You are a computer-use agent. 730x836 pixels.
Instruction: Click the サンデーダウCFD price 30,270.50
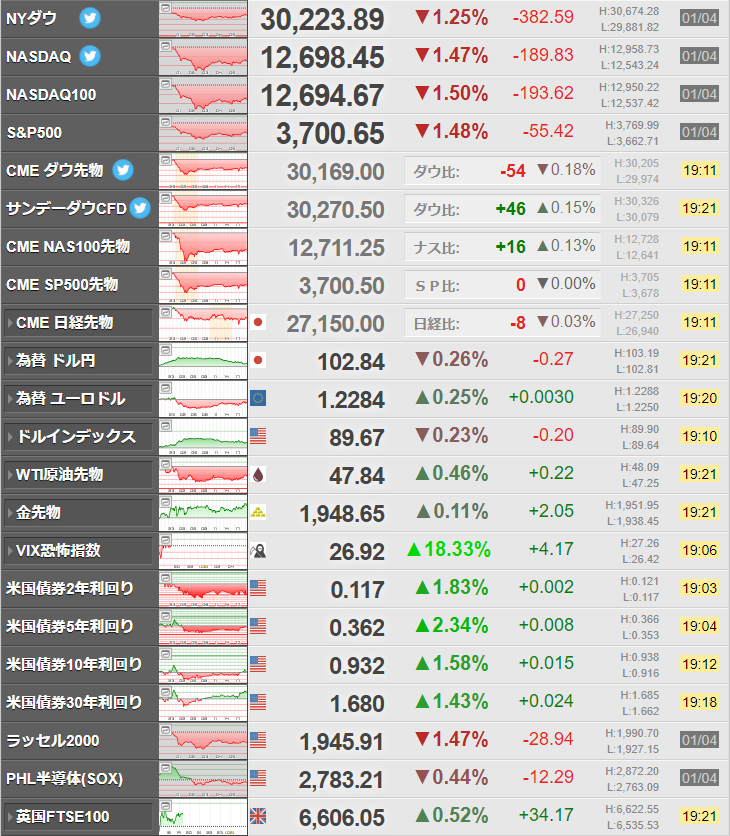(x=335, y=210)
